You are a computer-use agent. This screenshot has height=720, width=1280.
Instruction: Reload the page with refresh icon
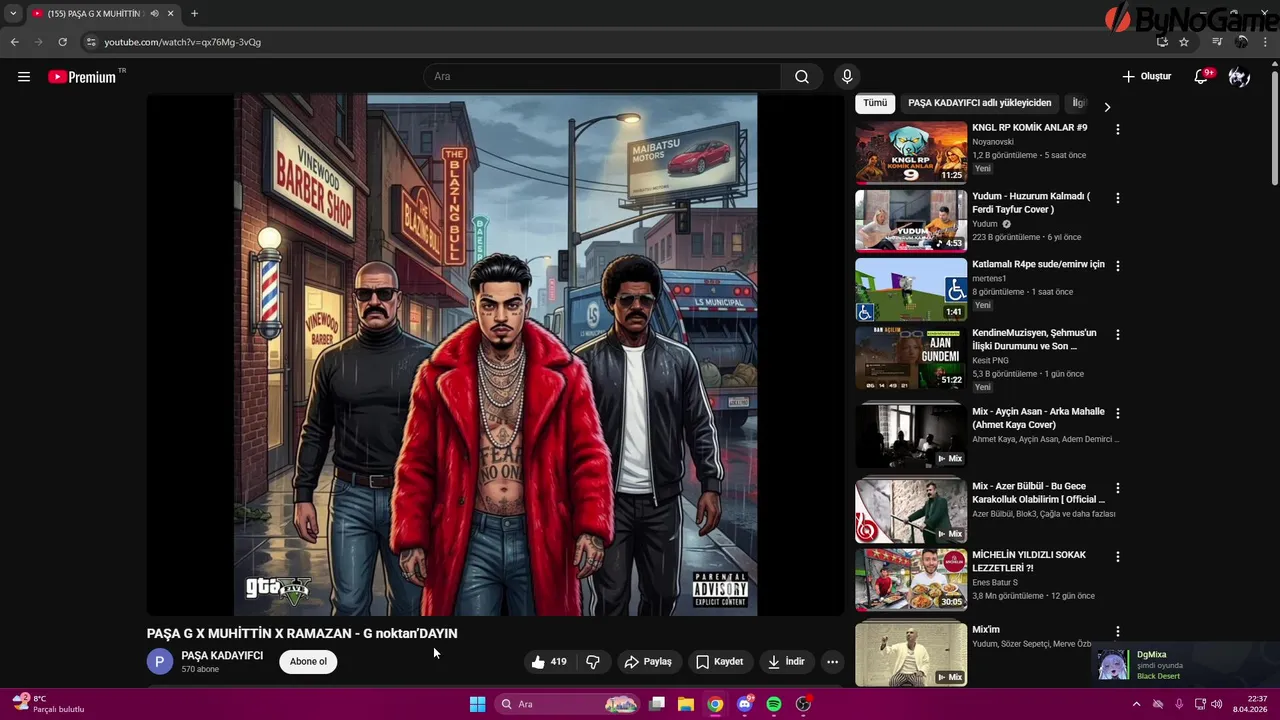click(62, 42)
